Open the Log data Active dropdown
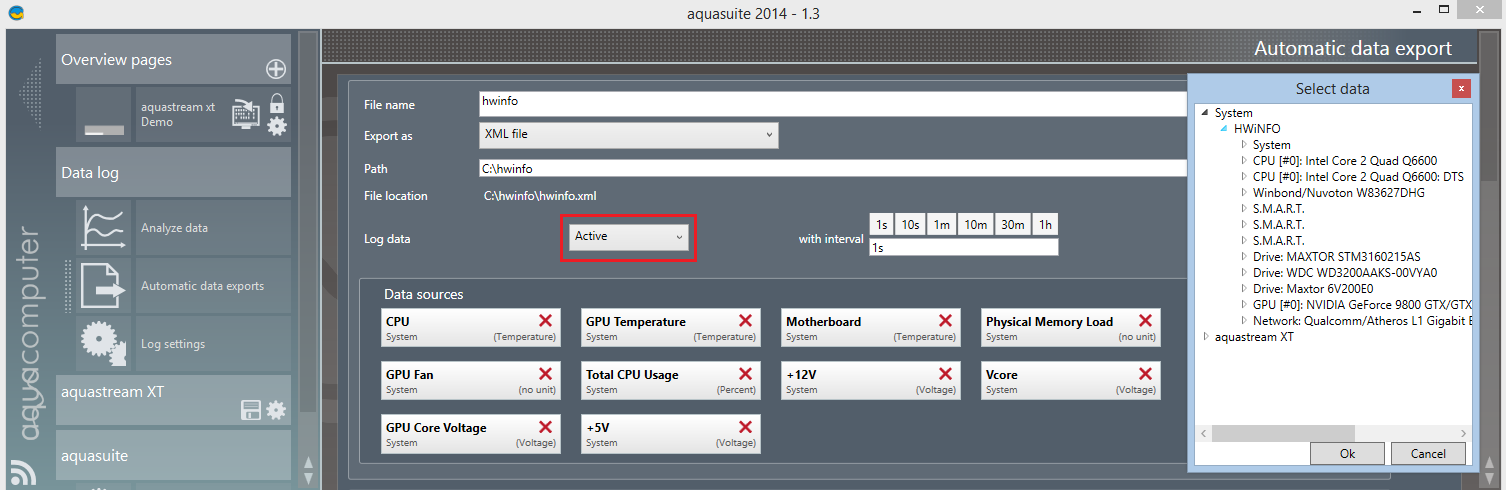The image size is (1506, 490). (629, 237)
